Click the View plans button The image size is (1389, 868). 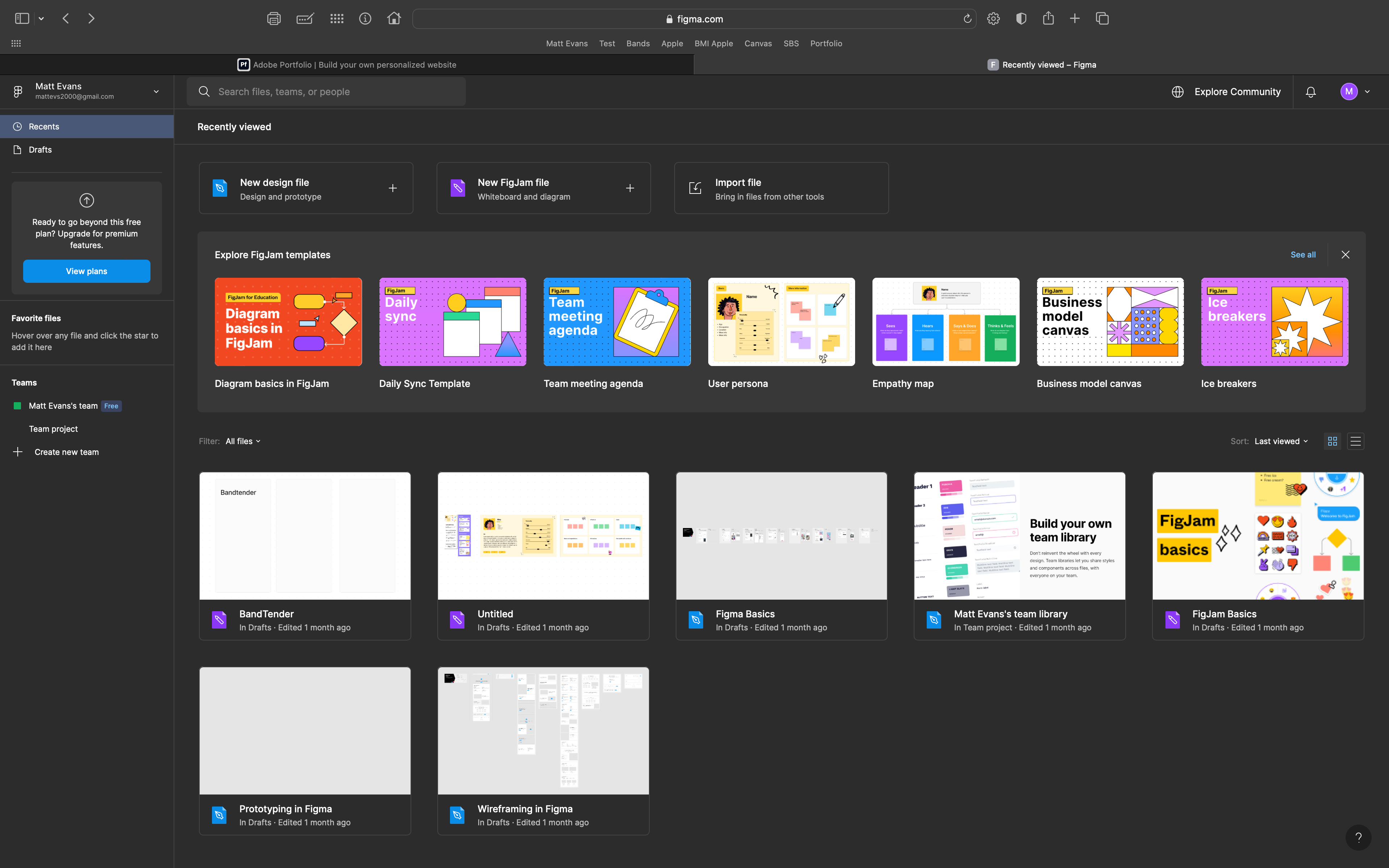tap(87, 271)
